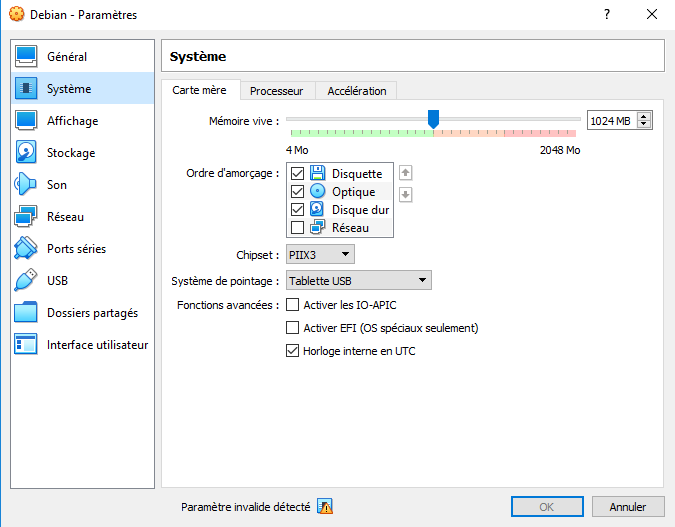Enable the Réseau boot checkbox
The height and width of the screenshot is (527, 675).
tap(297, 227)
